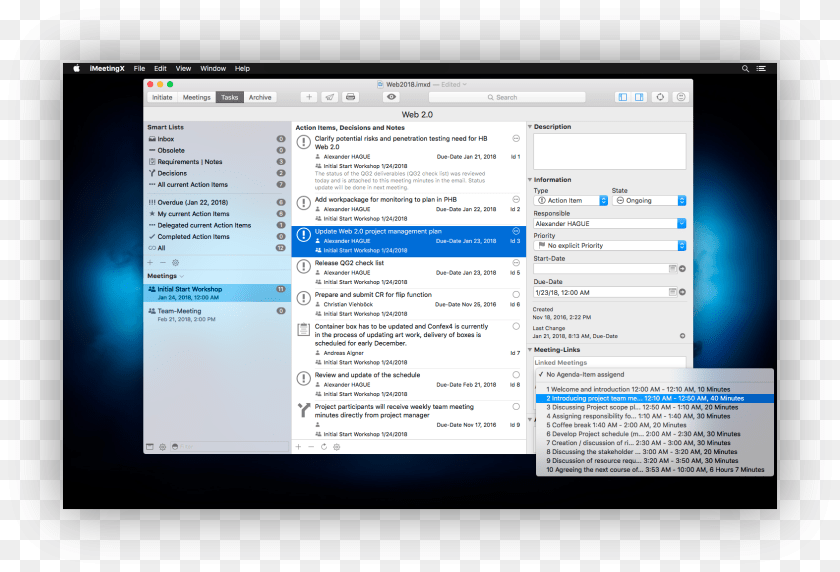Viewport: 840px width, 572px height.
Task: Click remove item minus below task list
Action: pyautogui.click(x=311, y=447)
